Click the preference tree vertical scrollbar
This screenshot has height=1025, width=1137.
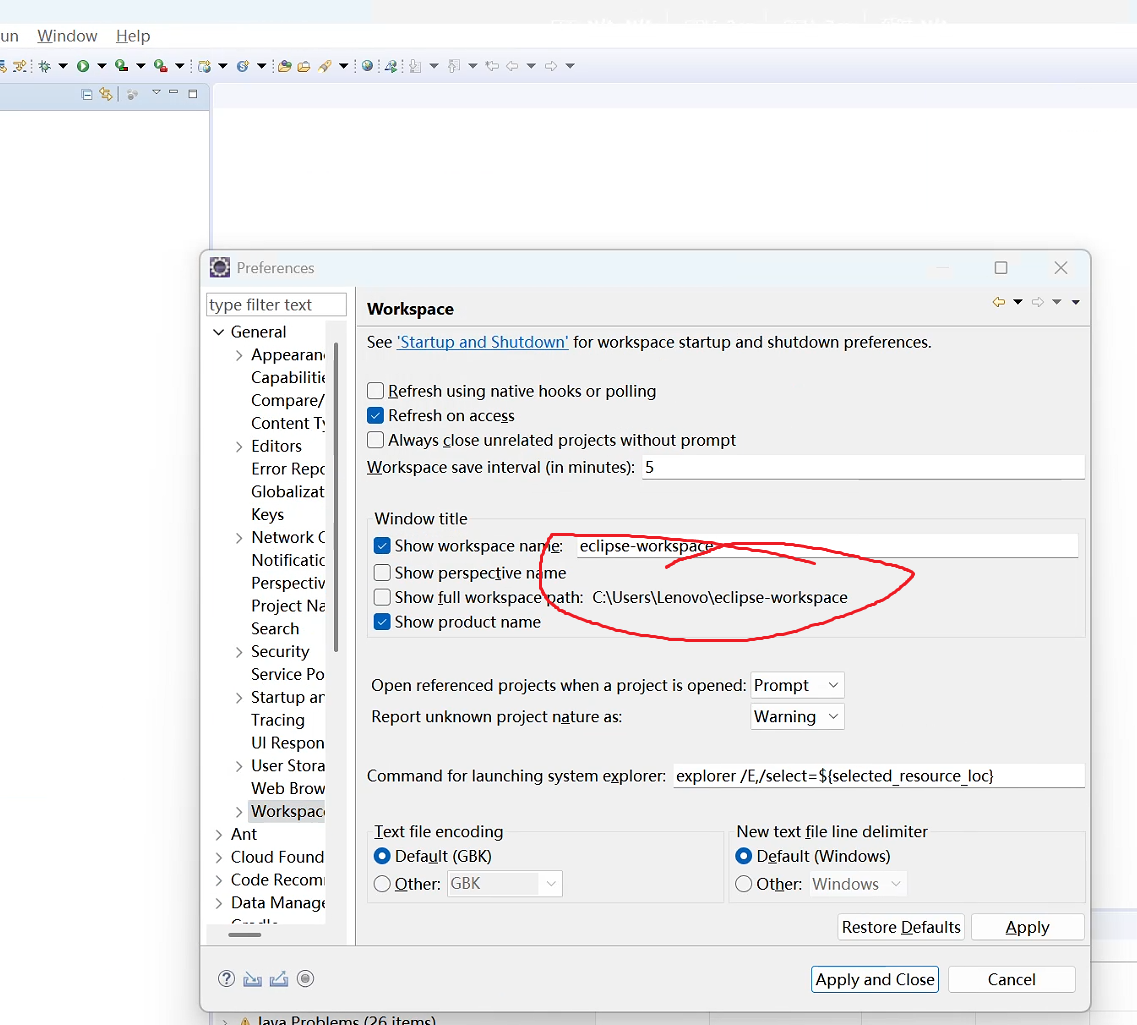point(336,497)
